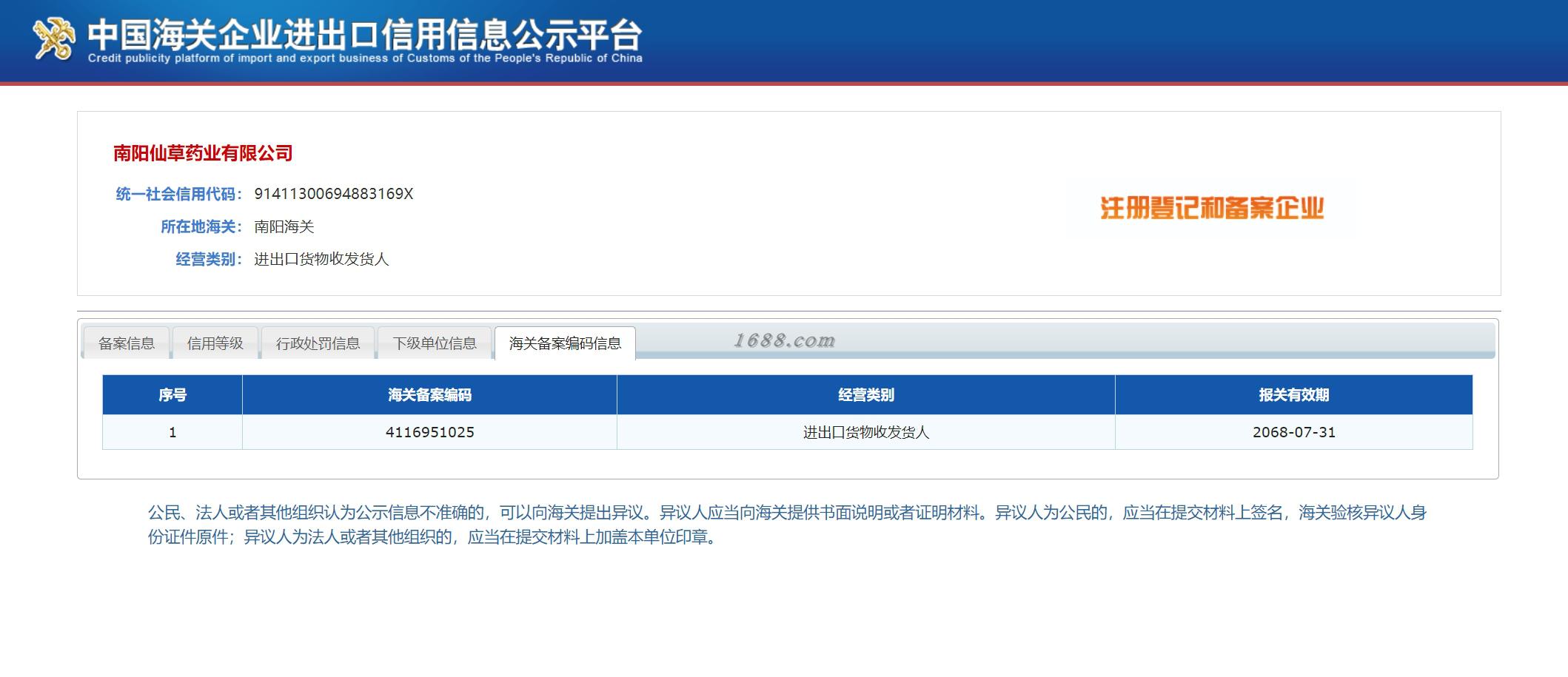Click the China Customs emblem logo
Image resolution: width=1568 pixels, height=677 pixels.
pos(54,38)
